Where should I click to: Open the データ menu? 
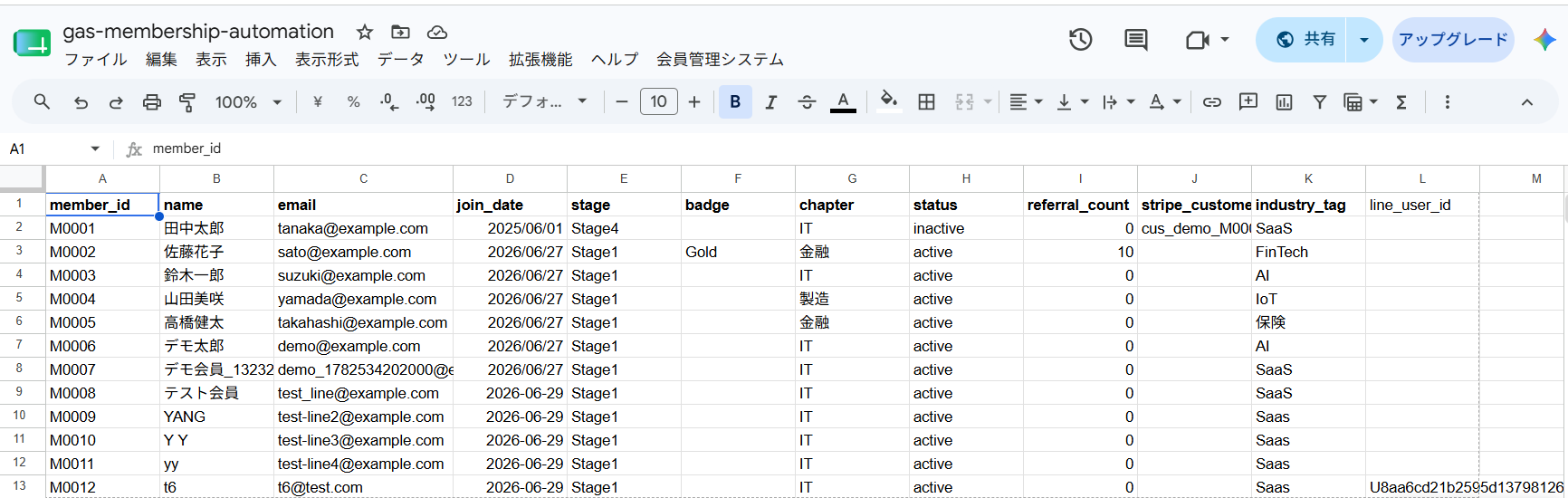tap(401, 60)
